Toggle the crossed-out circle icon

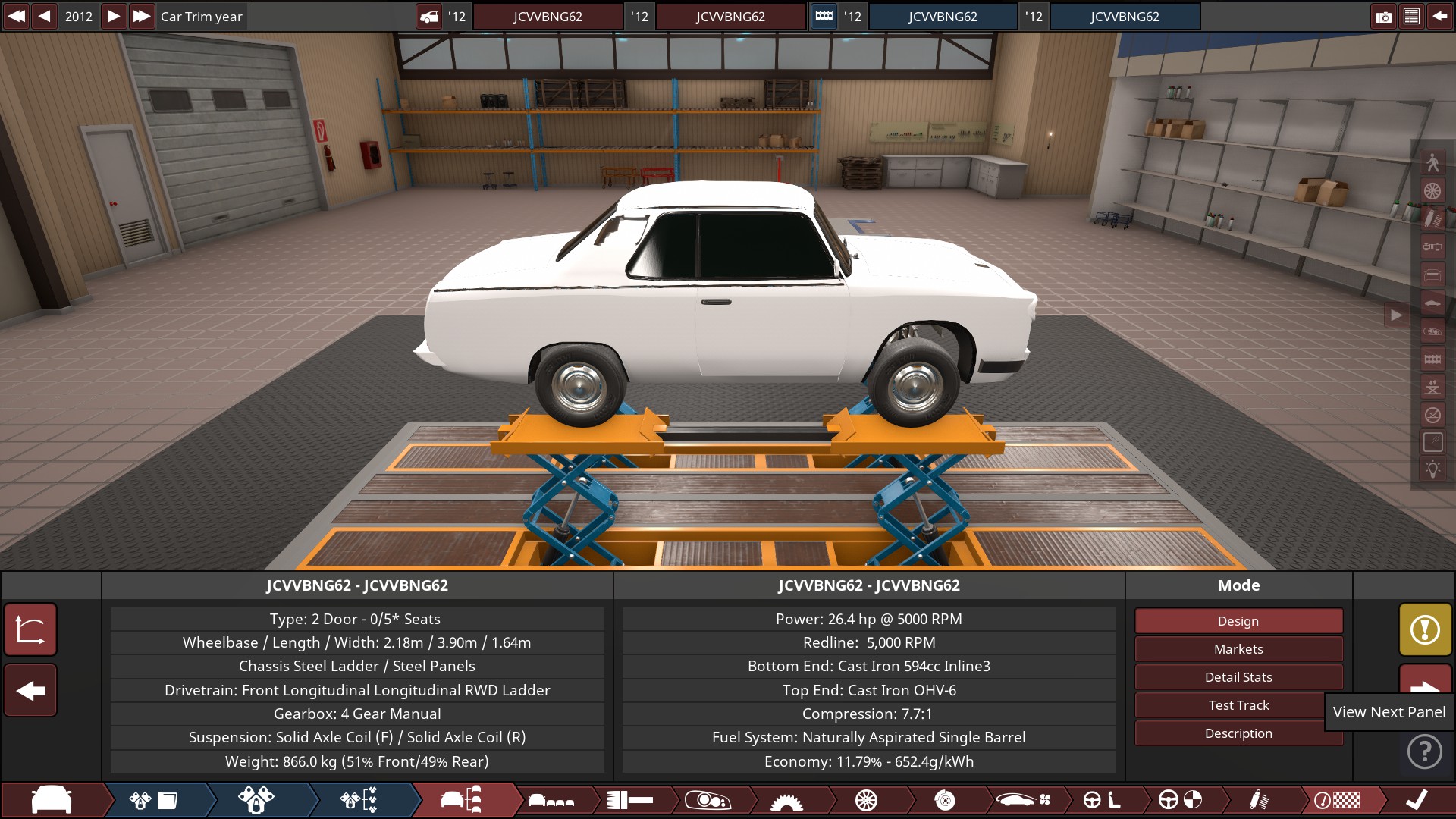point(1432,415)
